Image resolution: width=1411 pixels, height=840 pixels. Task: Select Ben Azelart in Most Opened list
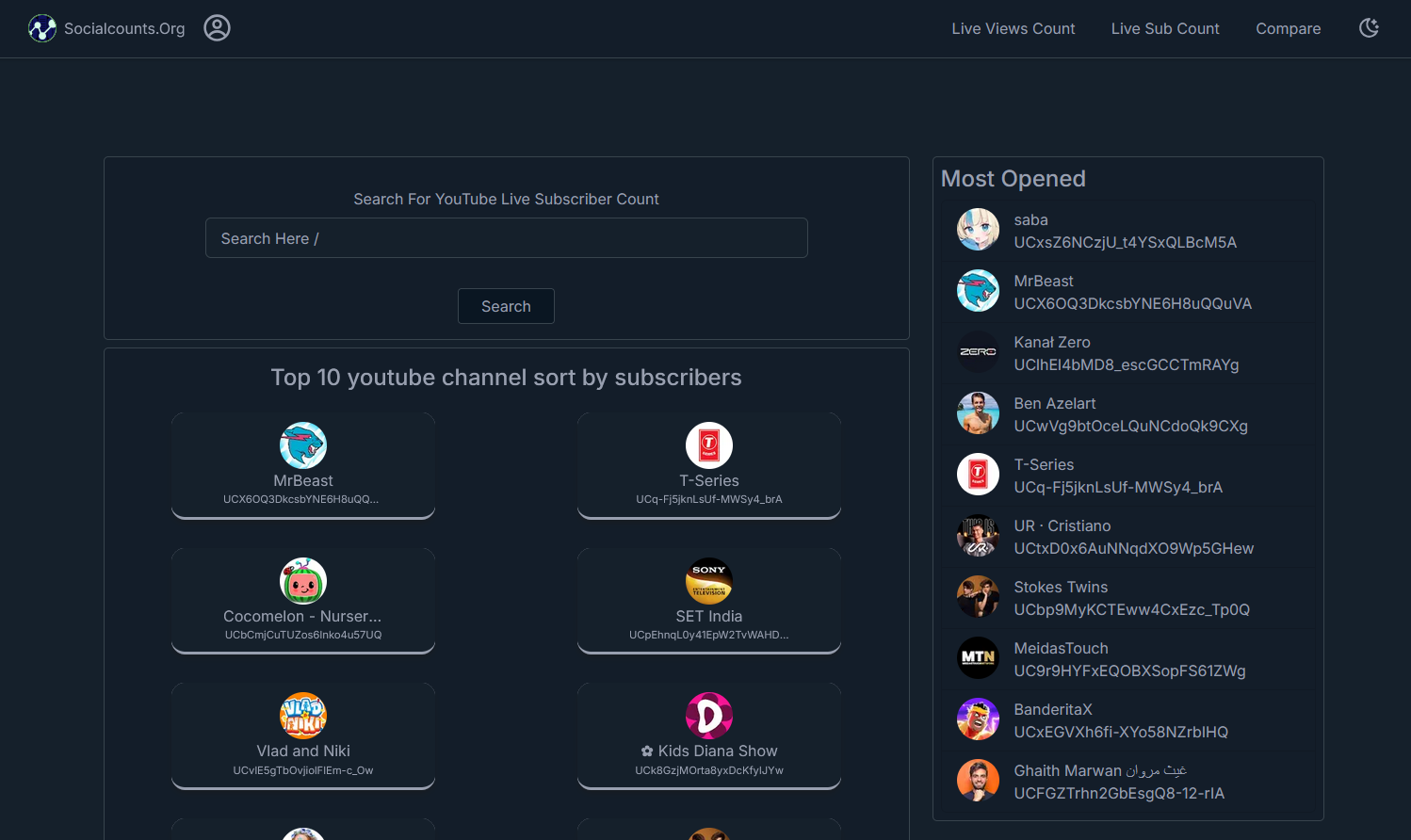[1055, 403]
